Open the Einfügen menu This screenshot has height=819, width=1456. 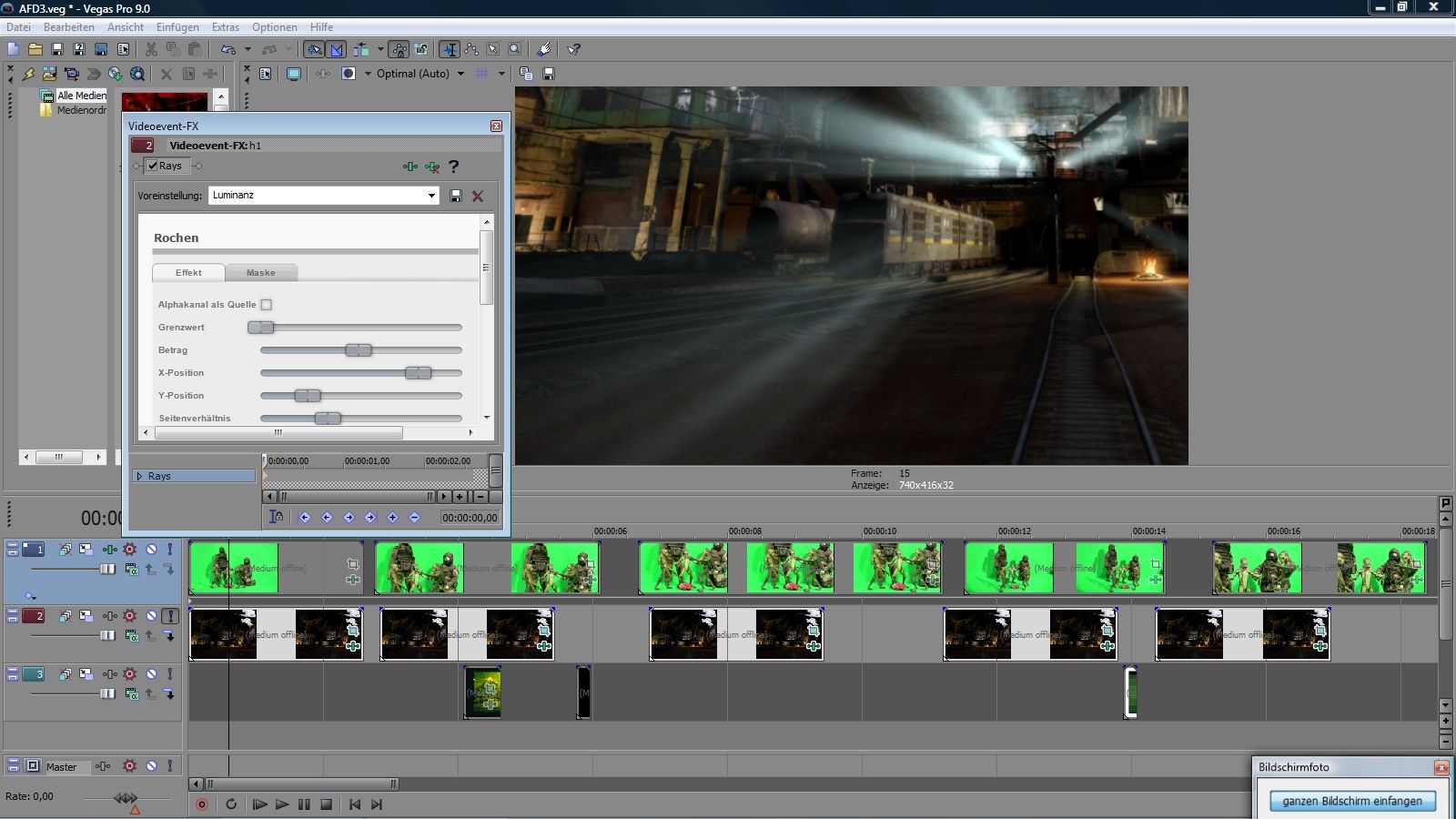pos(177,27)
